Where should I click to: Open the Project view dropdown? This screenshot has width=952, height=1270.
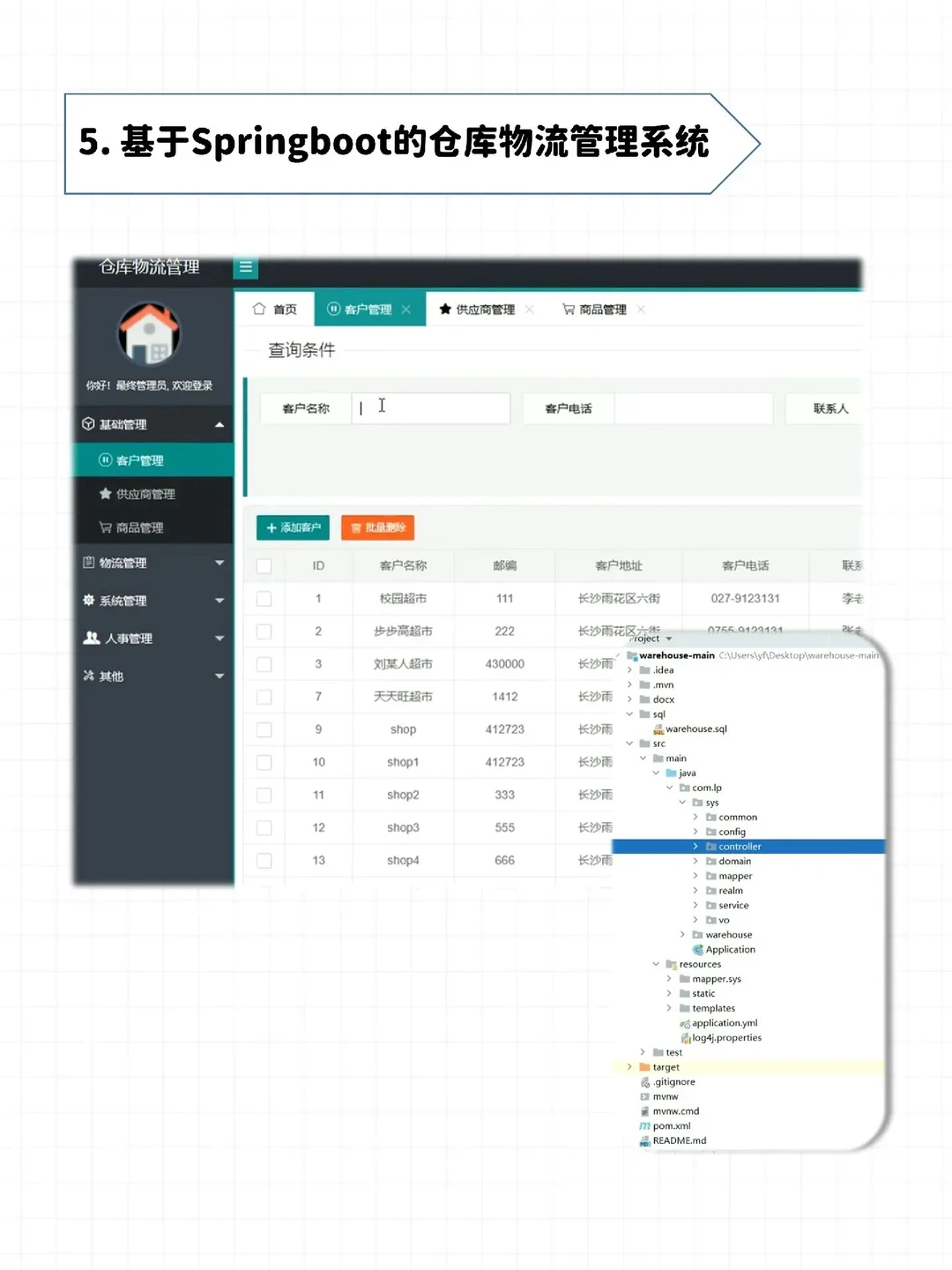(x=650, y=638)
